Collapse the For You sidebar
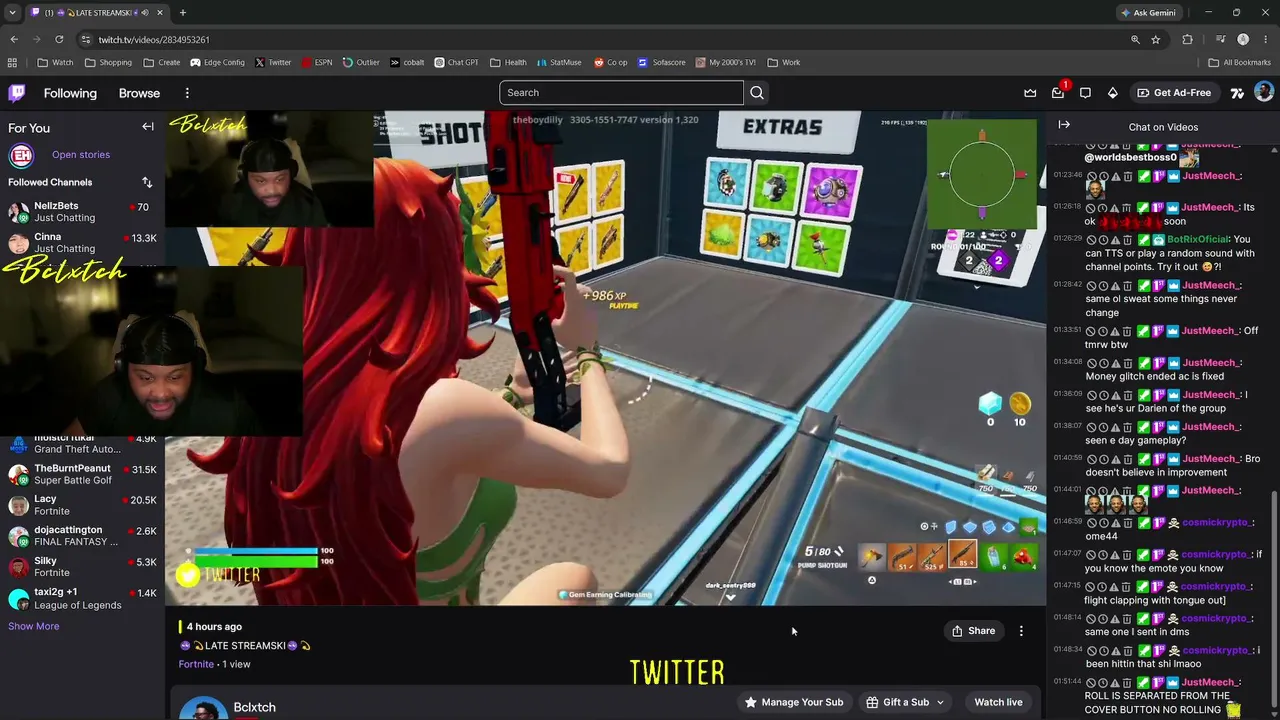Viewport: 1280px width, 720px height. tap(148, 127)
